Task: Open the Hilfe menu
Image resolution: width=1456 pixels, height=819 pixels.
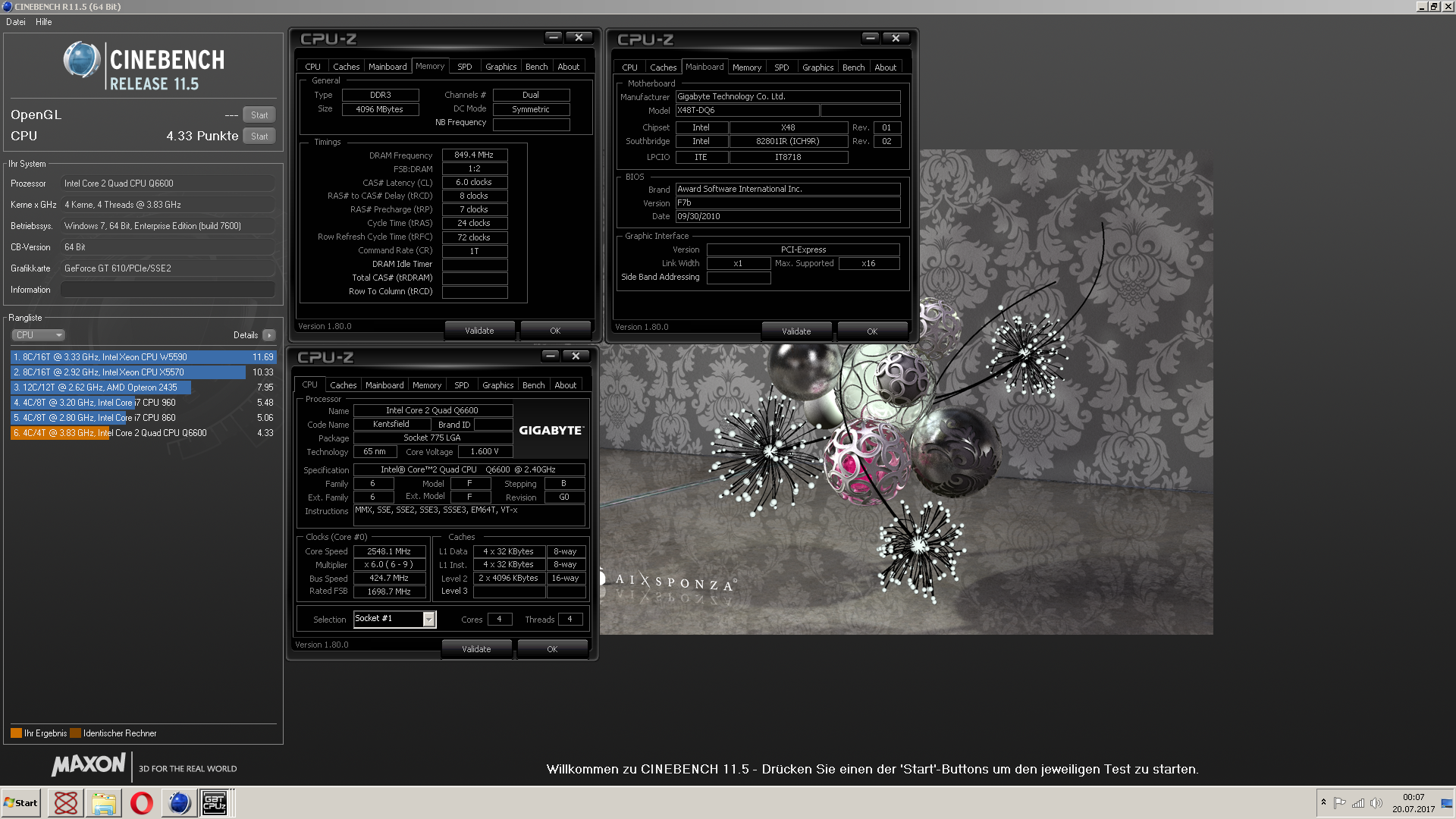Action: (x=44, y=22)
